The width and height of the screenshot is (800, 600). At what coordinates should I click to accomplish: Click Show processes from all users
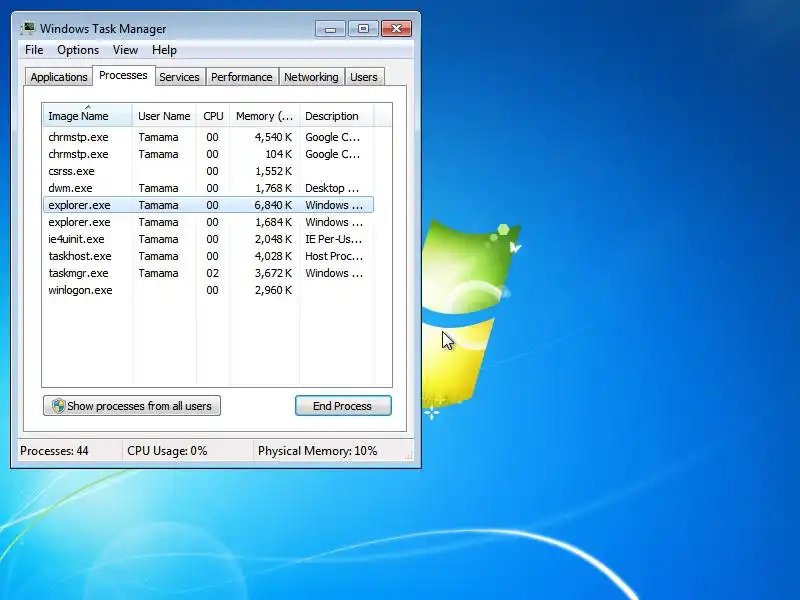coord(132,406)
